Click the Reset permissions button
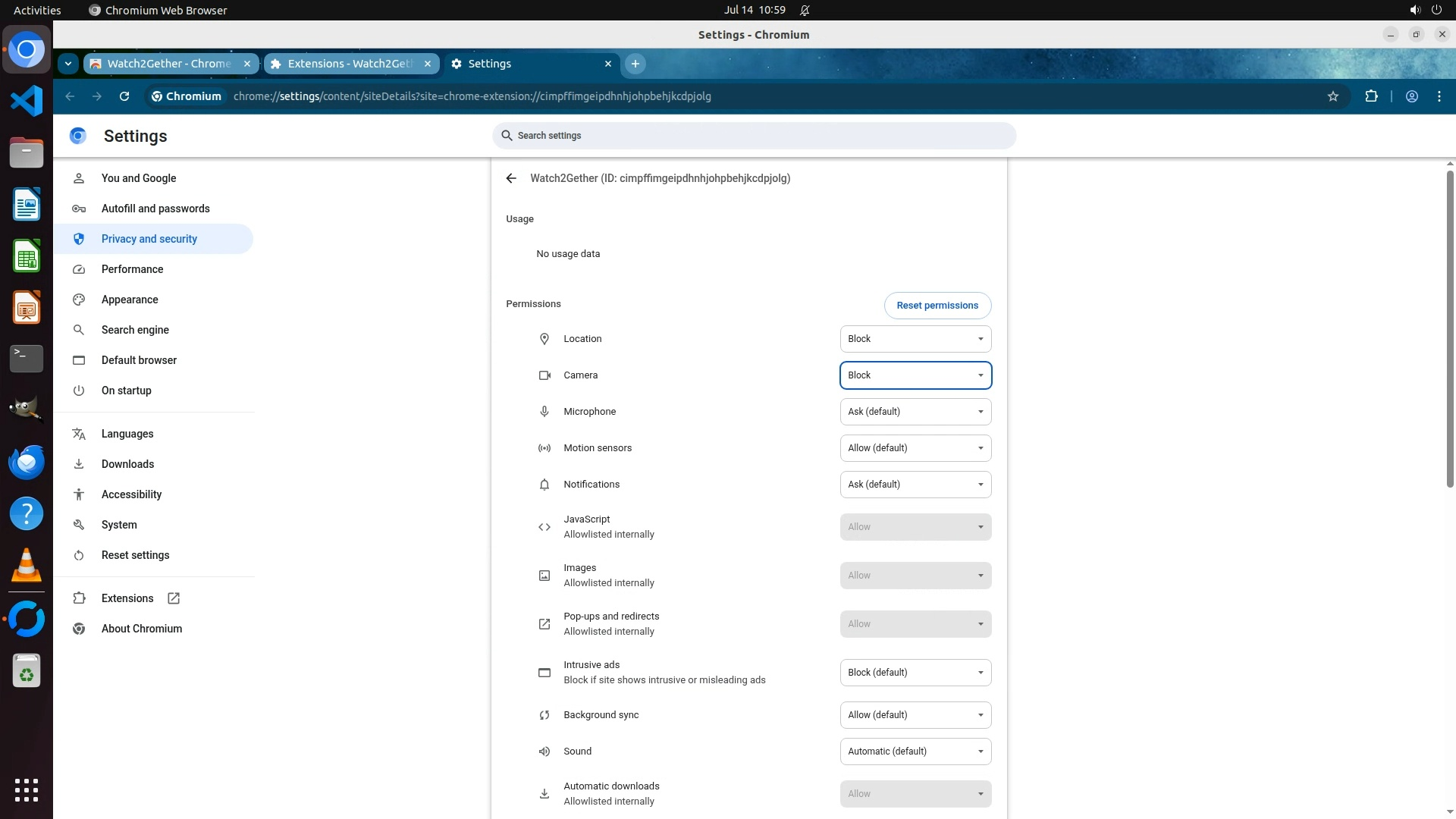 [x=937, y=306]
